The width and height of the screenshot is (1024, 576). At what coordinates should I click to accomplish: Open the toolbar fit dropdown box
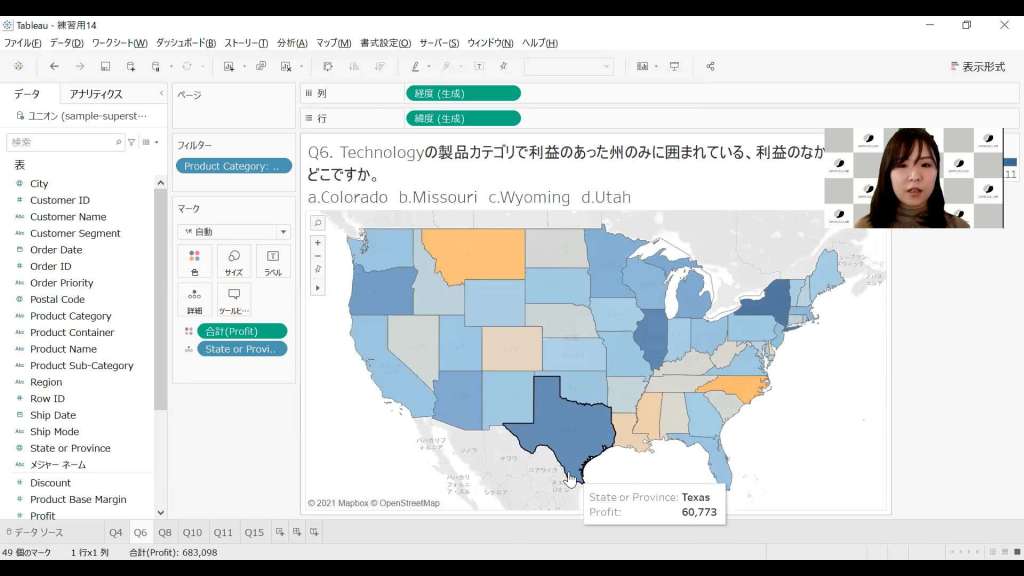pyautogui.click(x=568, y=66)
